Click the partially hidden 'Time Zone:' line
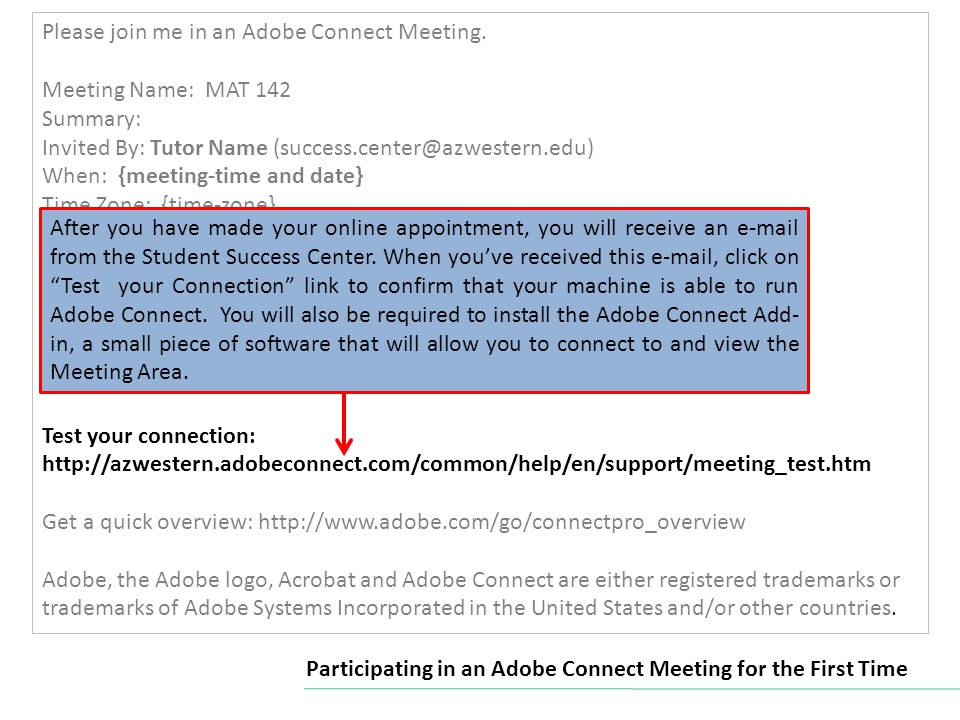960x720 pixels. click(x=159, y=202)
